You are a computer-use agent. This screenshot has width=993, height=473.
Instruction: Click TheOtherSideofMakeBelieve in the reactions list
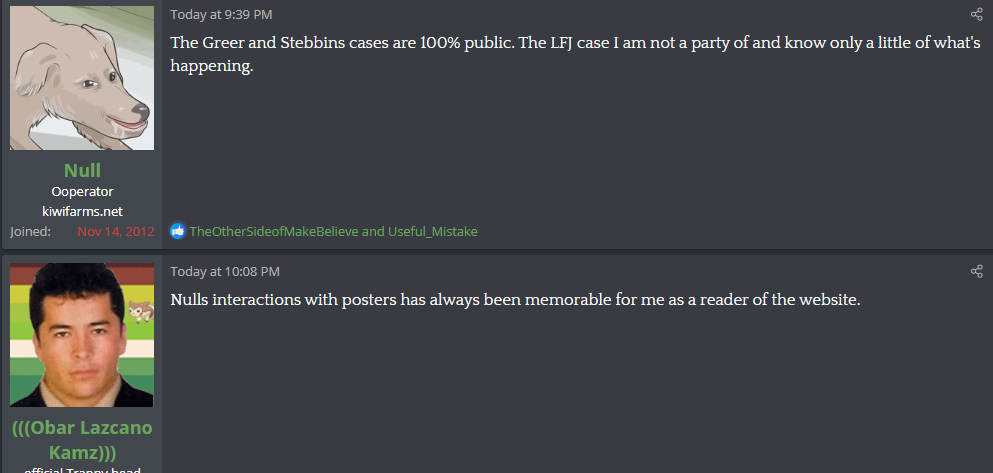(x=273, y=231)
